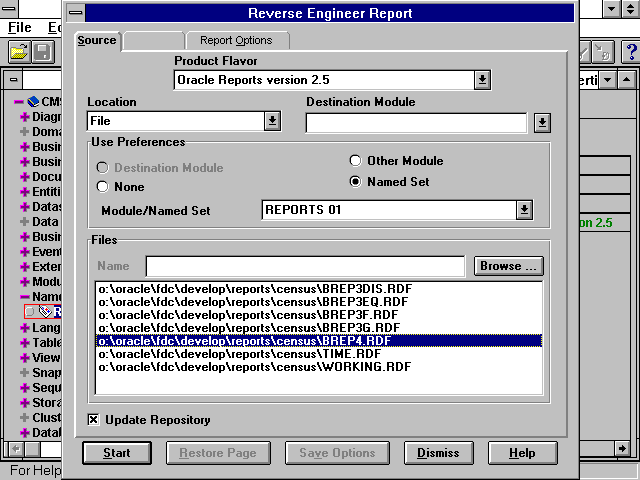Switch to the Report Options tab
This screenshot has width=640, height=480.
[x=237, y=41]
